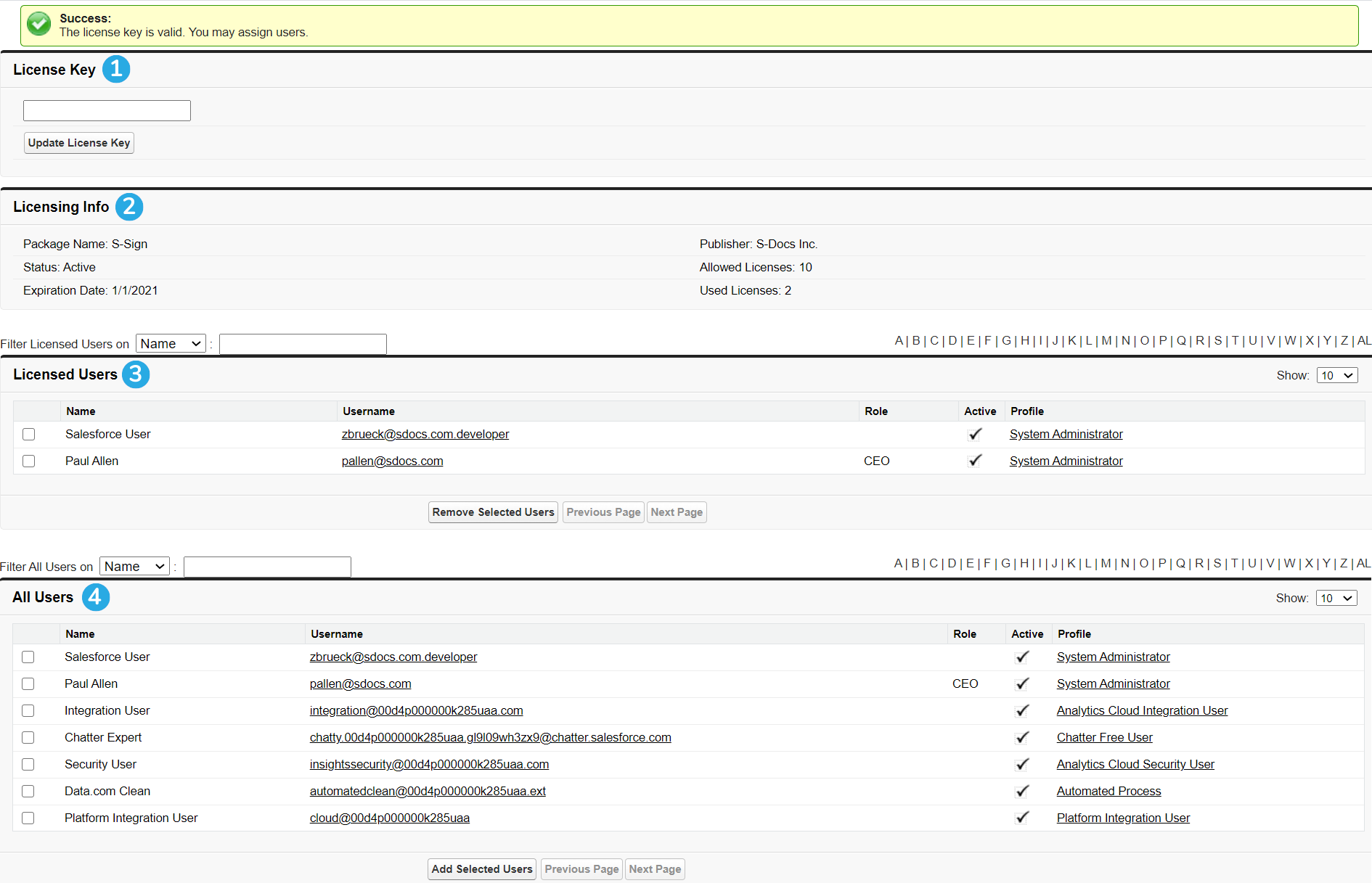Image resolution: width=1372 pixels, height=883 pixels.
Task: Click 'Package Name: S-Sign' text
Action: [x=85, y=244]
